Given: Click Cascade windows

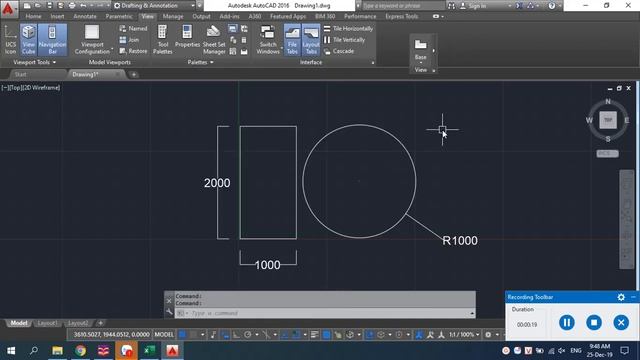Looking at the screenshot, I should 339,51.
